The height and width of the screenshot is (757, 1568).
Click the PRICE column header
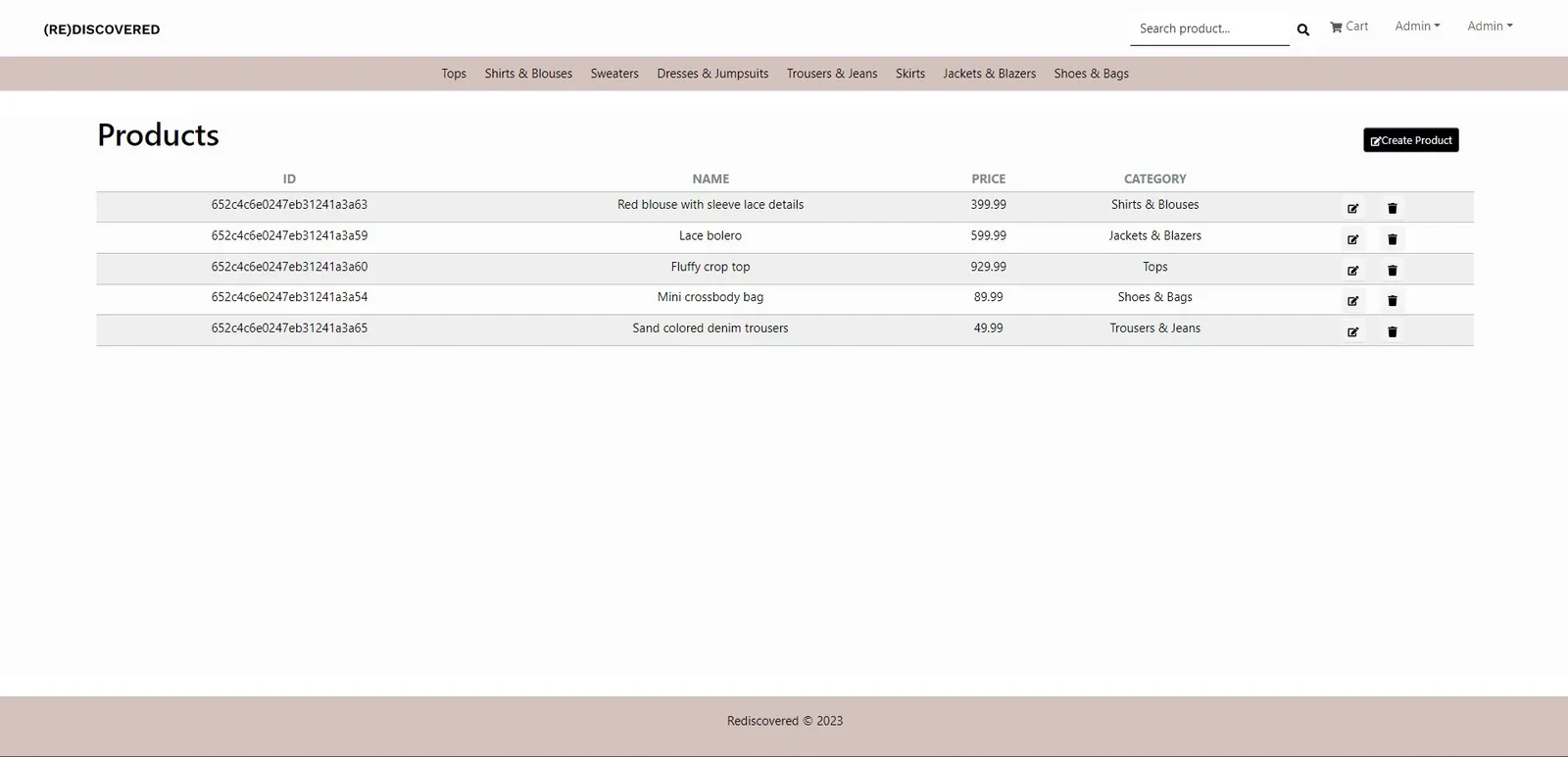pos(988,178)
